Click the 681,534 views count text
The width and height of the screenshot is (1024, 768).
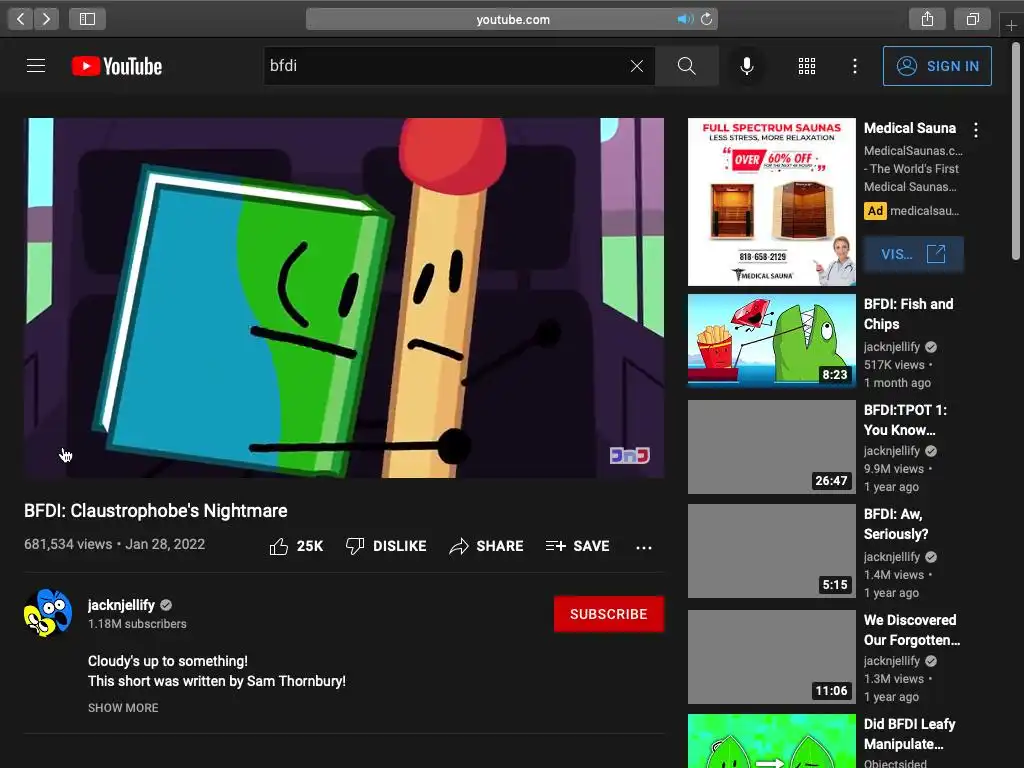click(68, 544)
